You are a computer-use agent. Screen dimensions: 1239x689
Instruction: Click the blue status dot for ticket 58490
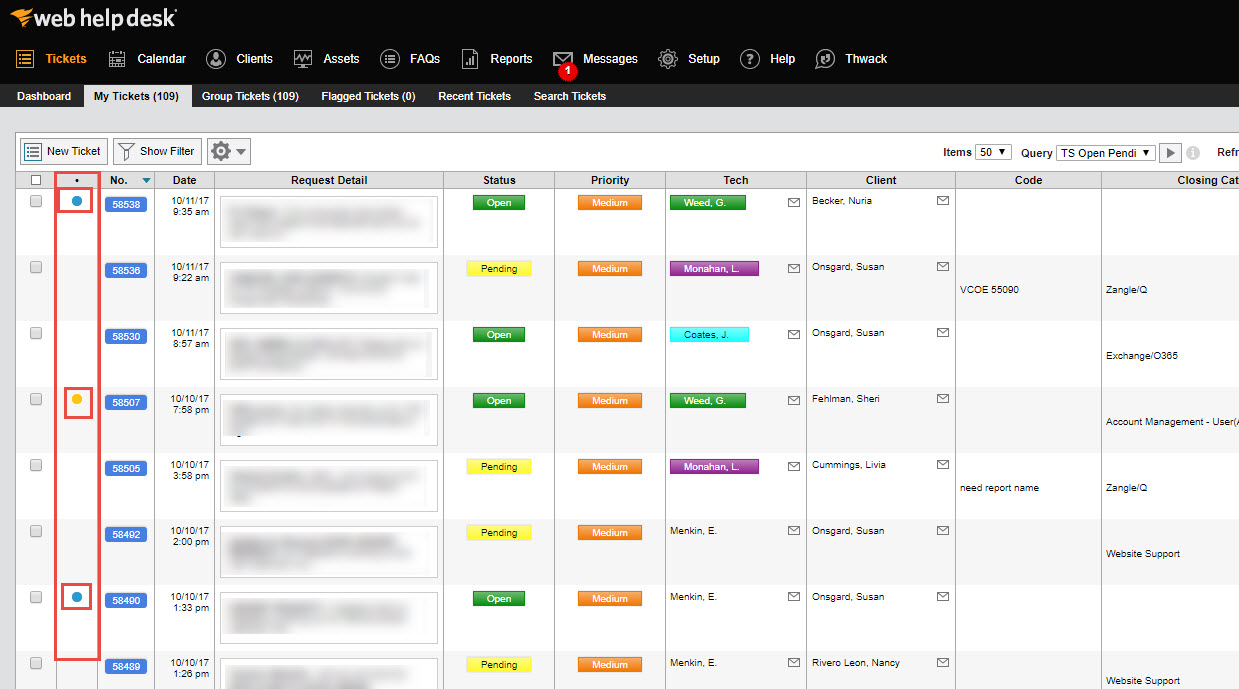click(75, 596)
